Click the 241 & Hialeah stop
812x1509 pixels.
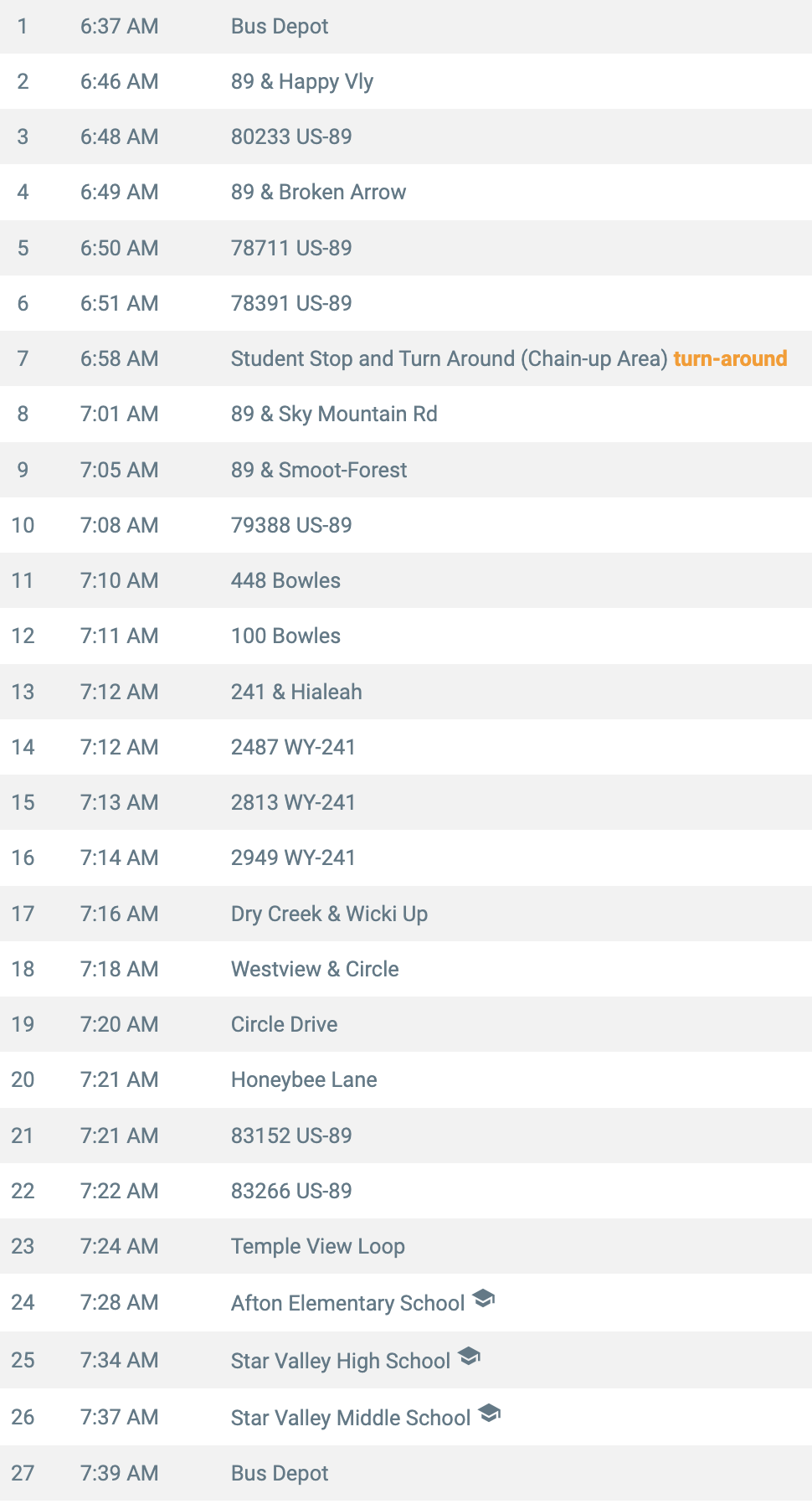coord(406,692)
